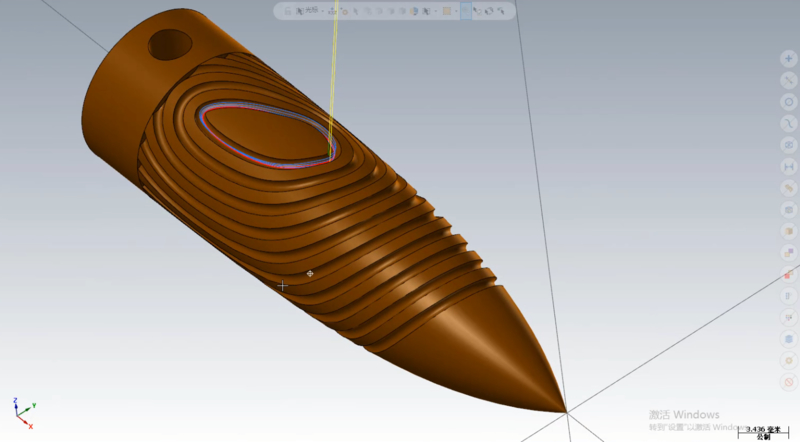The width and height of the screenshot is (800, 442).
Task: Click the arrow-with-circle select icon
Action: click(478, 11)
